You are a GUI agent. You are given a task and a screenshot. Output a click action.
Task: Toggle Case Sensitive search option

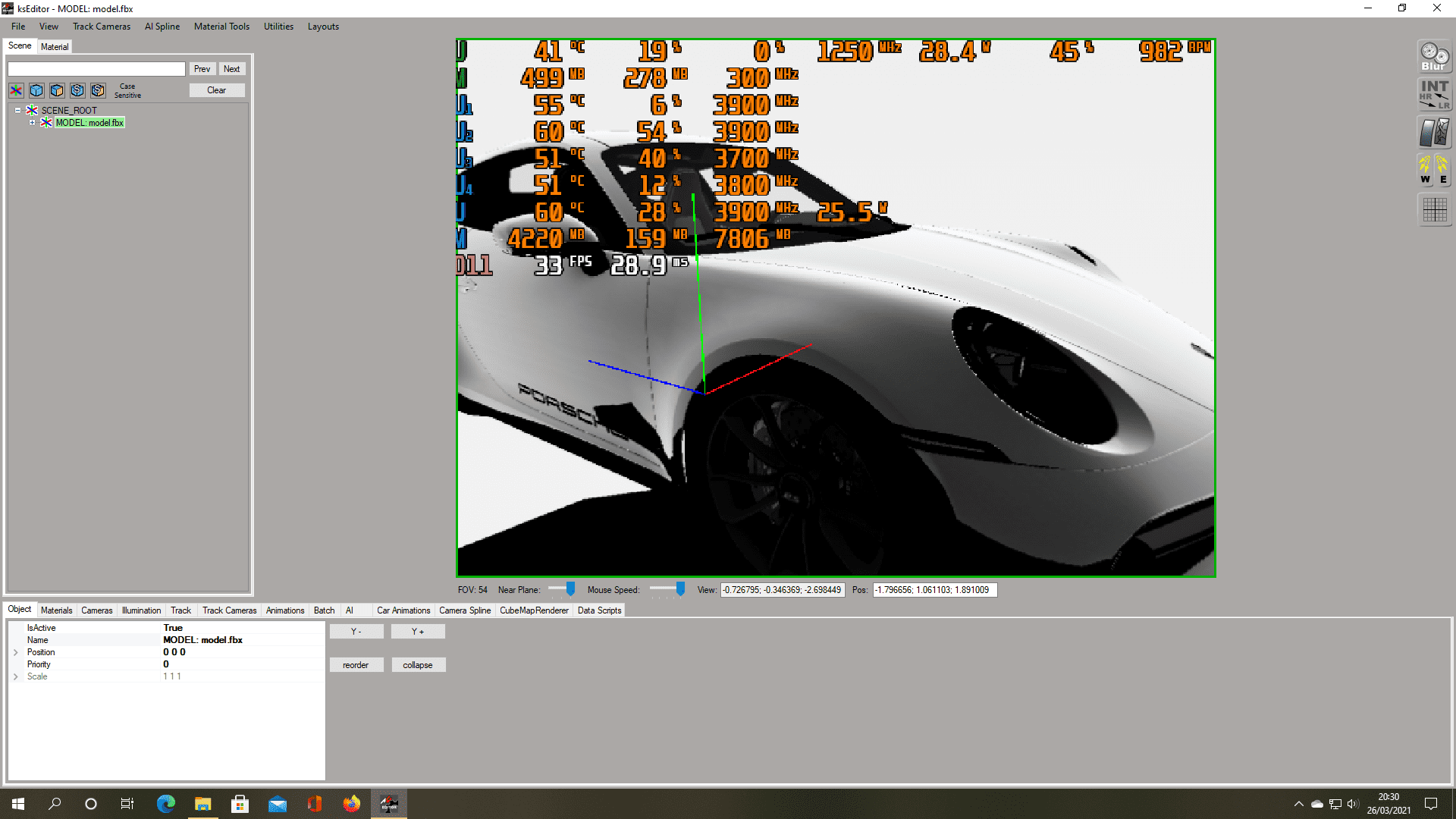[127, 91]
